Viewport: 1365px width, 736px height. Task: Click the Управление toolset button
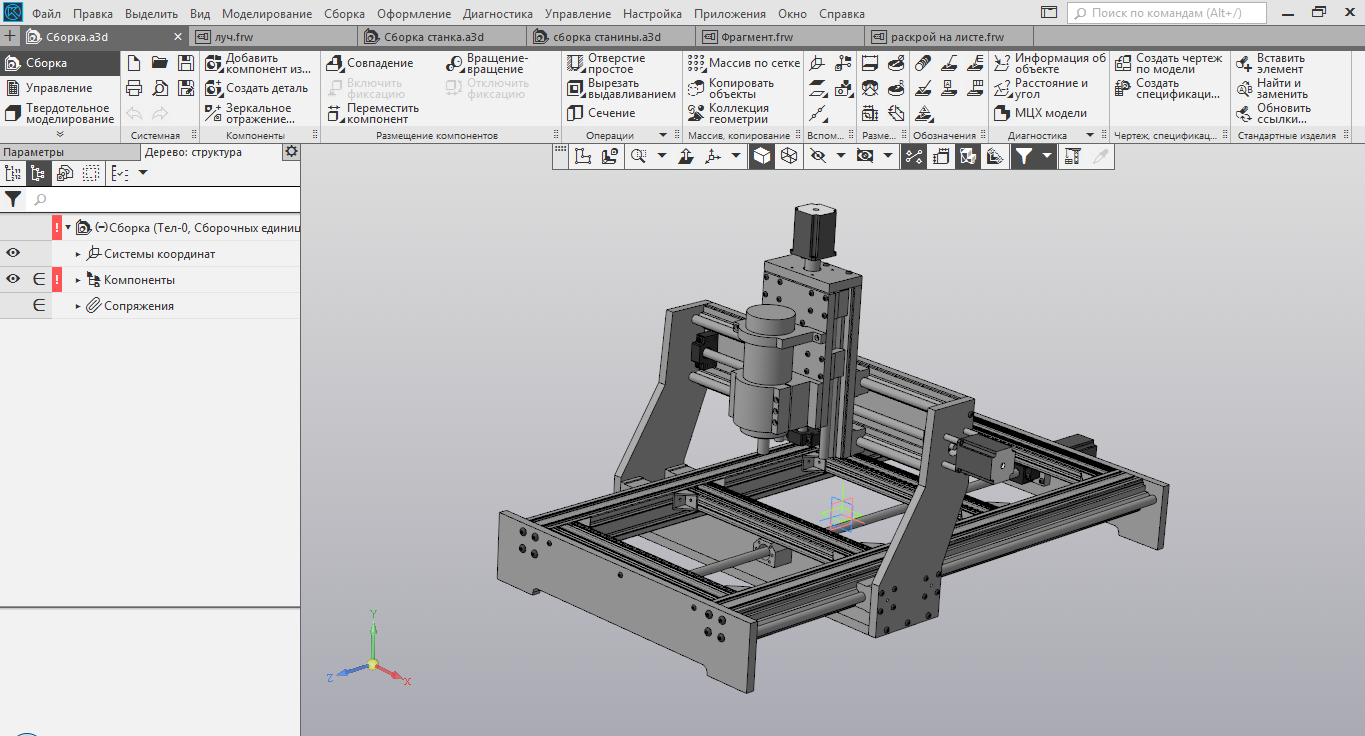[x=59, y=88]
